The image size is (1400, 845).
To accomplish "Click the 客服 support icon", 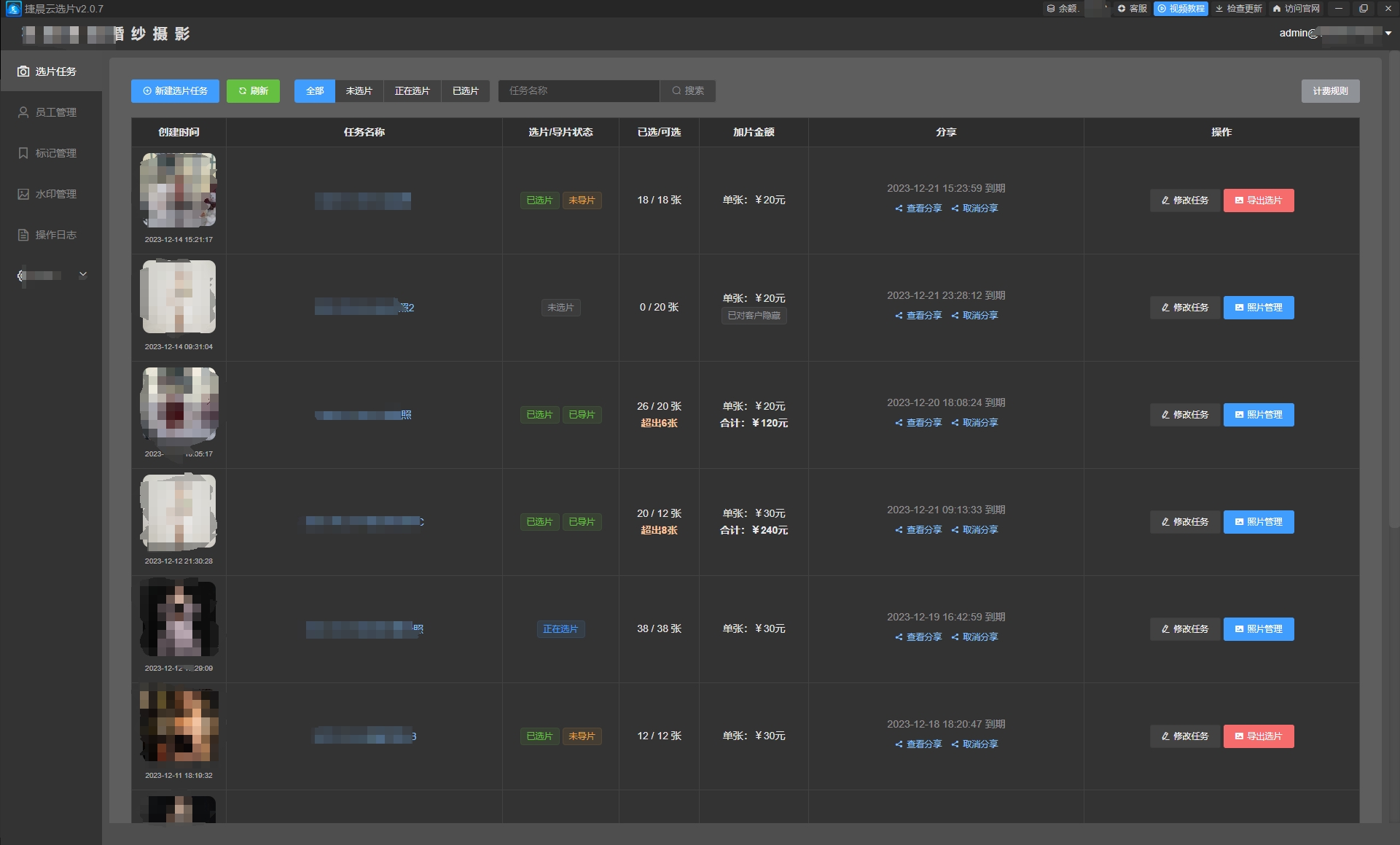I will [1122, 9].
